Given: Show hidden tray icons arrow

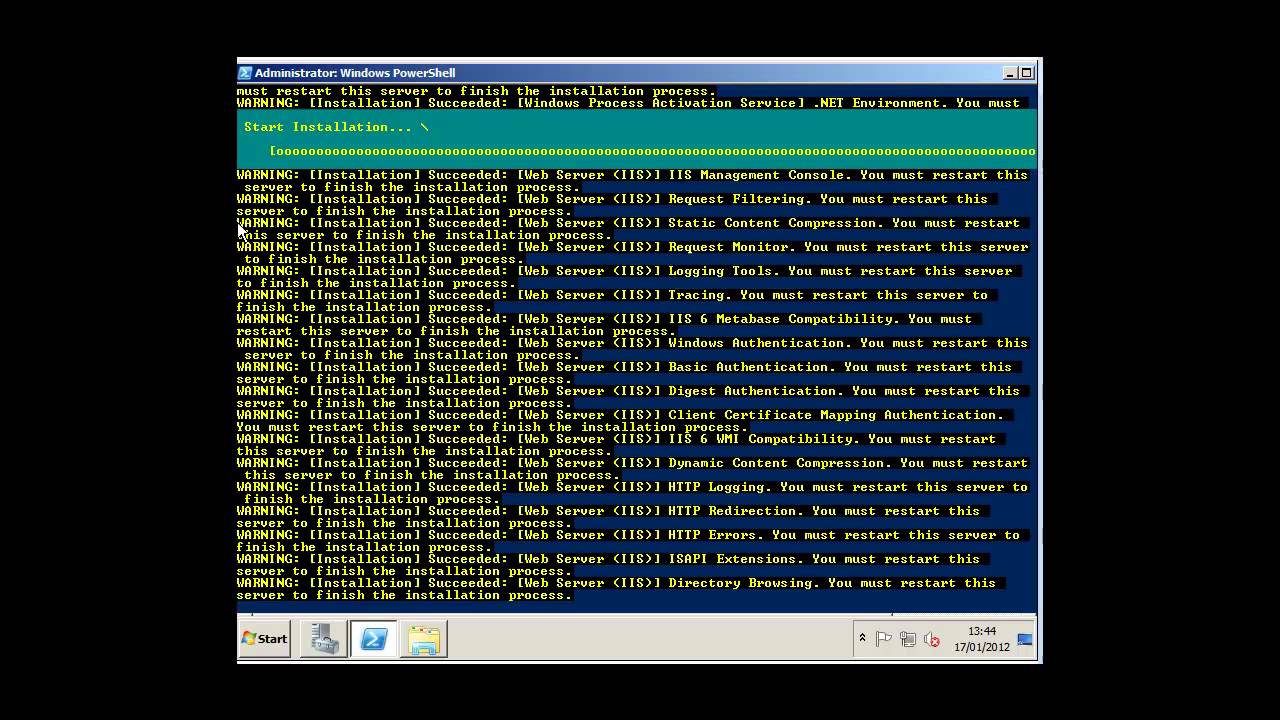Looking at the screenshot, I should (862, 638).
